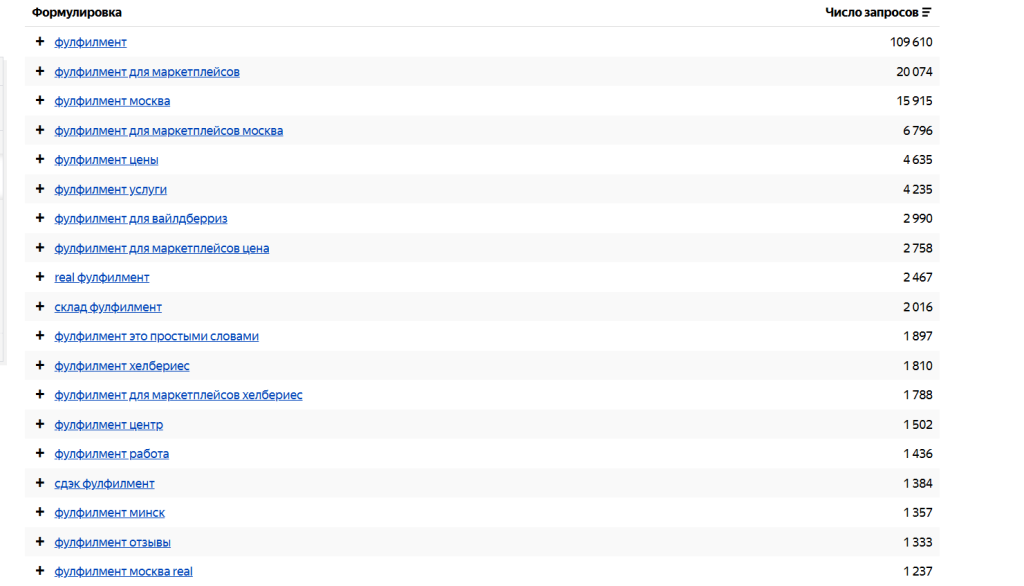The image size is (1024, 586).
Task: Sort by the Число запросов column header
Action: [x=871, y=13]
